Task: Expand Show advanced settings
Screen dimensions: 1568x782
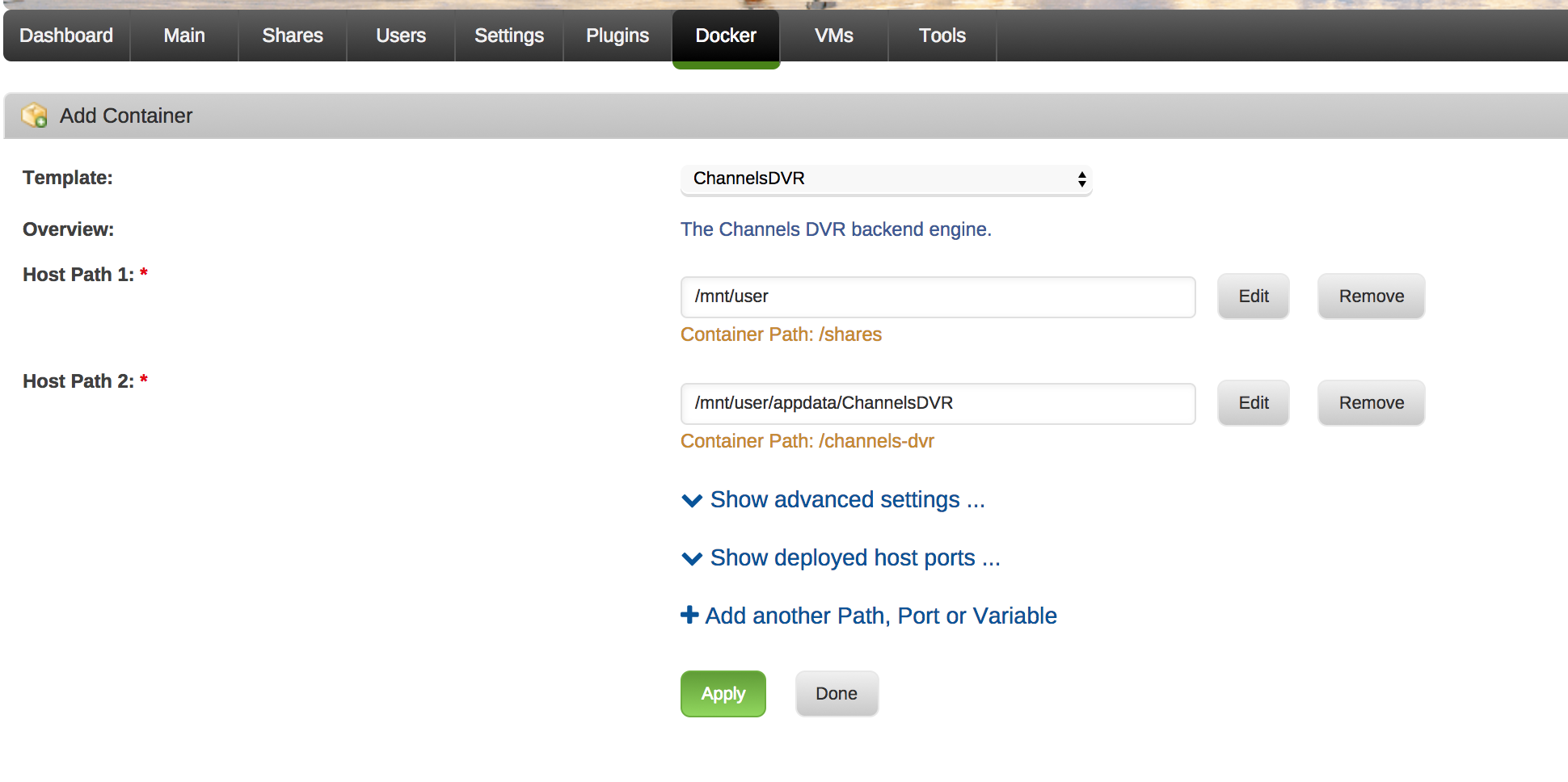Action: tap(847, 500)
